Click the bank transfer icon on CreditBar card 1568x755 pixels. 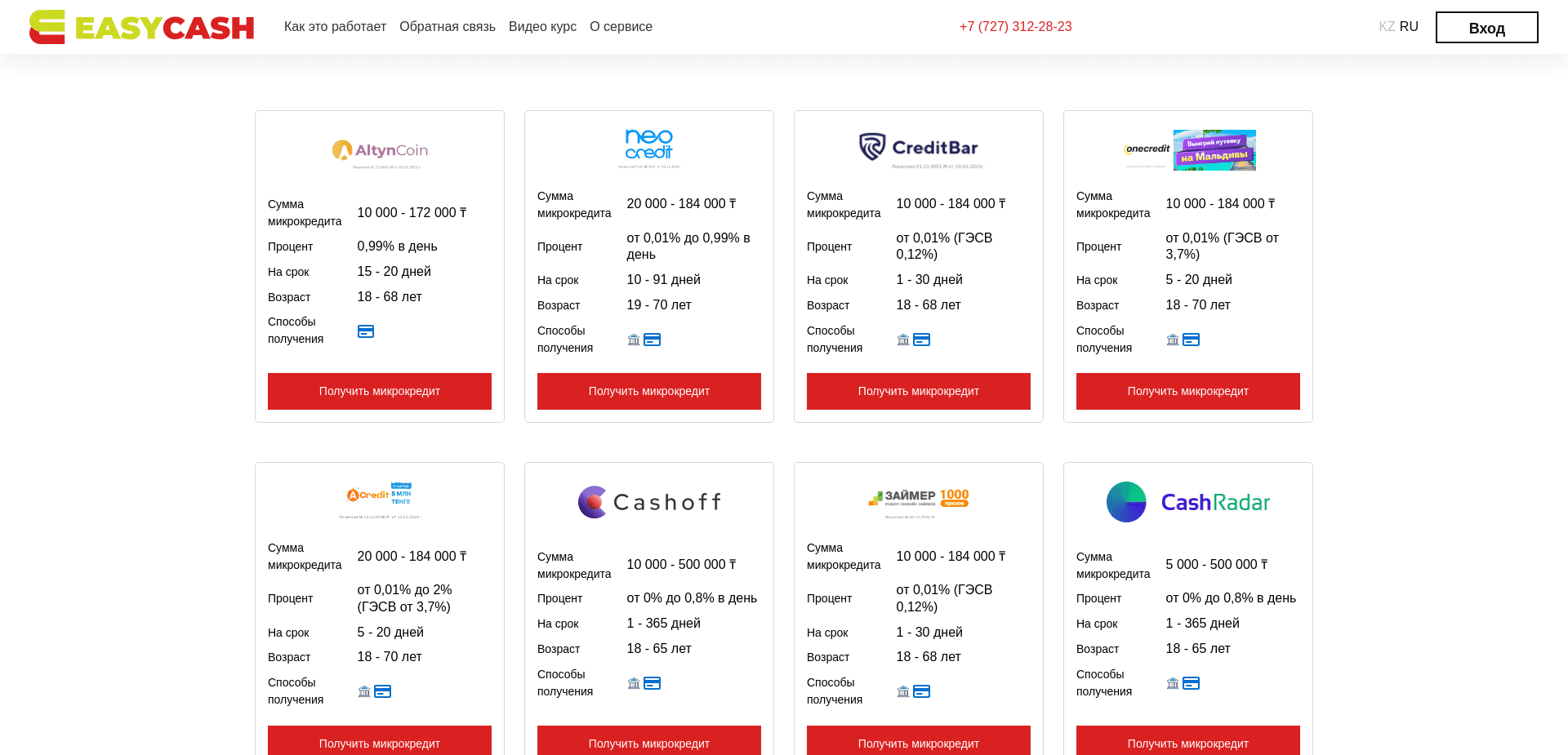coord(904,339)
